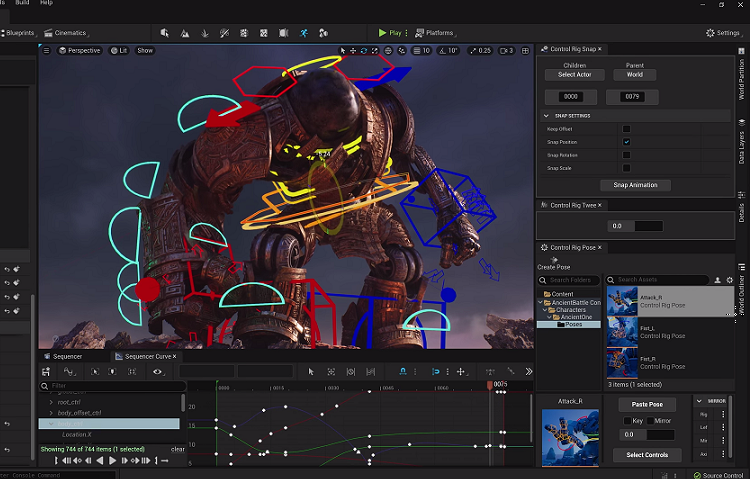The image size is (750, 479).
Task: Select the Fist_L pose thumbnail
Action: 622,332
